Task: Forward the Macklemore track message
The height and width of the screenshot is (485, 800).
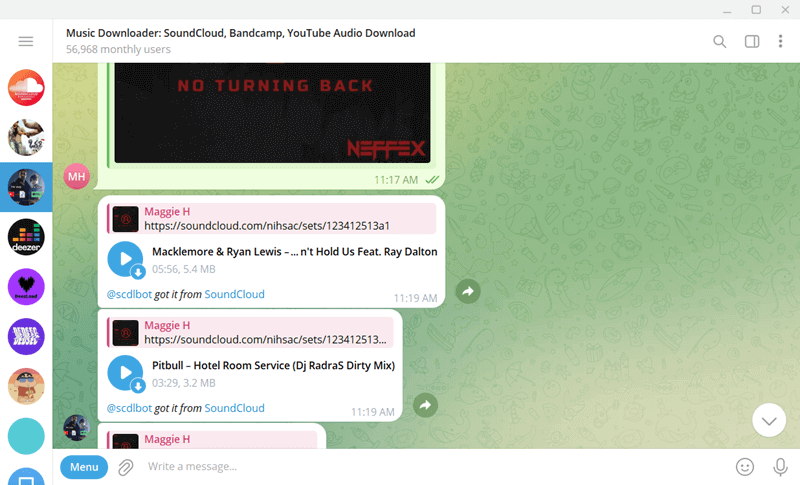Action: (468, 291)
